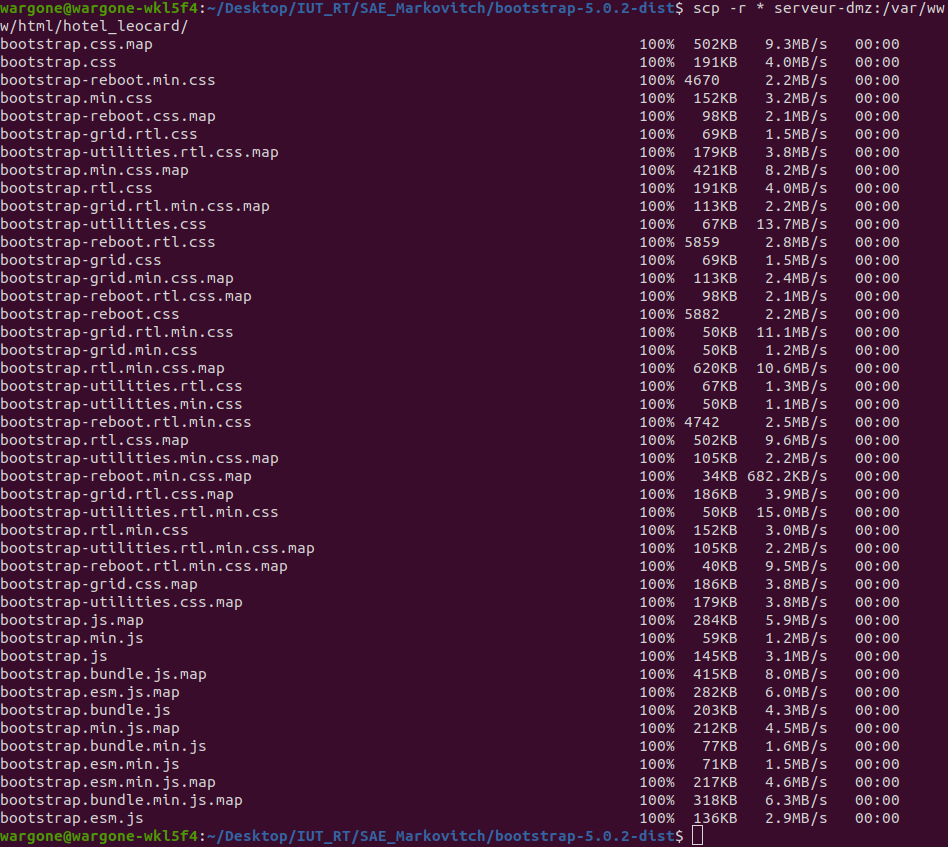Click the bootstrap.rtl.min.css.map filename
Image resolution: width=948 pixels, height=847 pixels.
coord(112,368)
